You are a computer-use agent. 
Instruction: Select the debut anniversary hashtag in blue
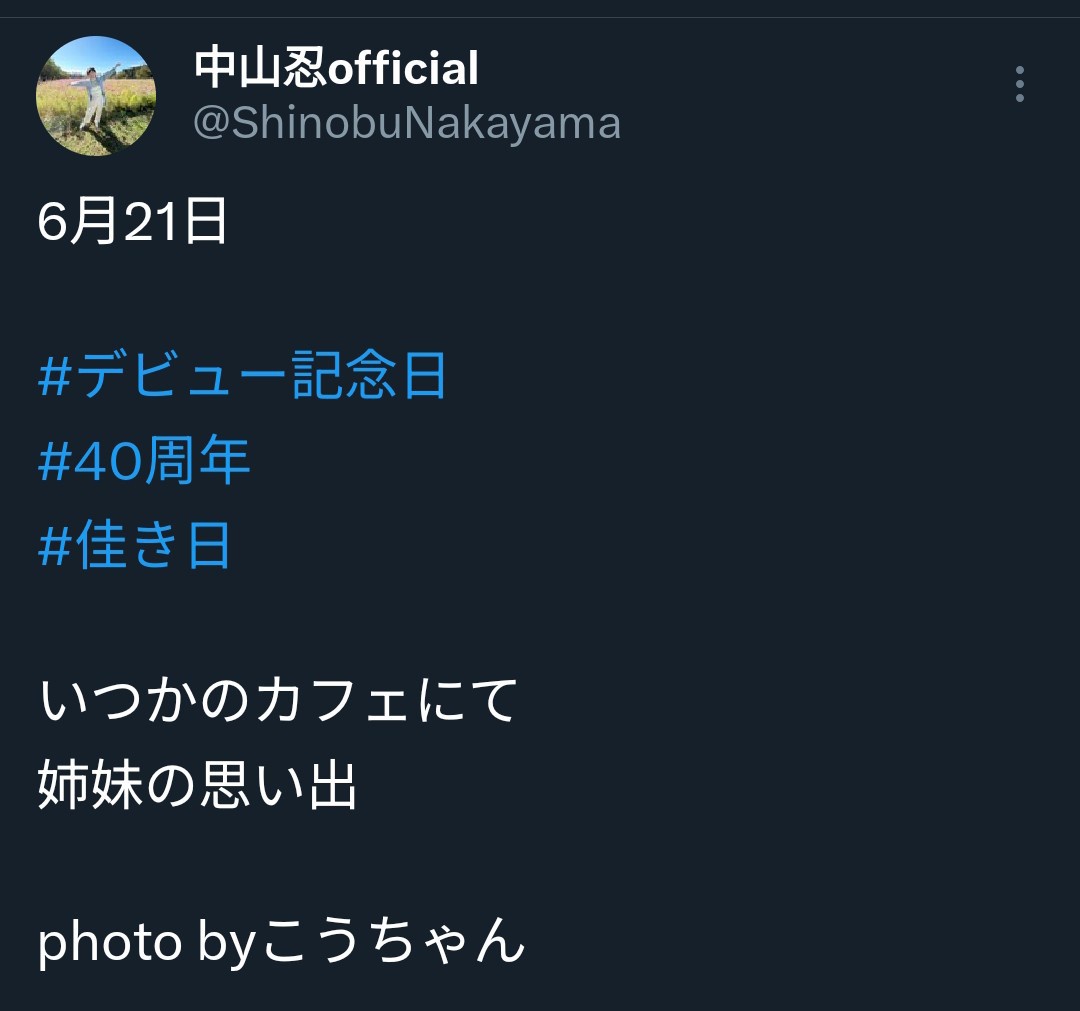(x=243, y=375)
